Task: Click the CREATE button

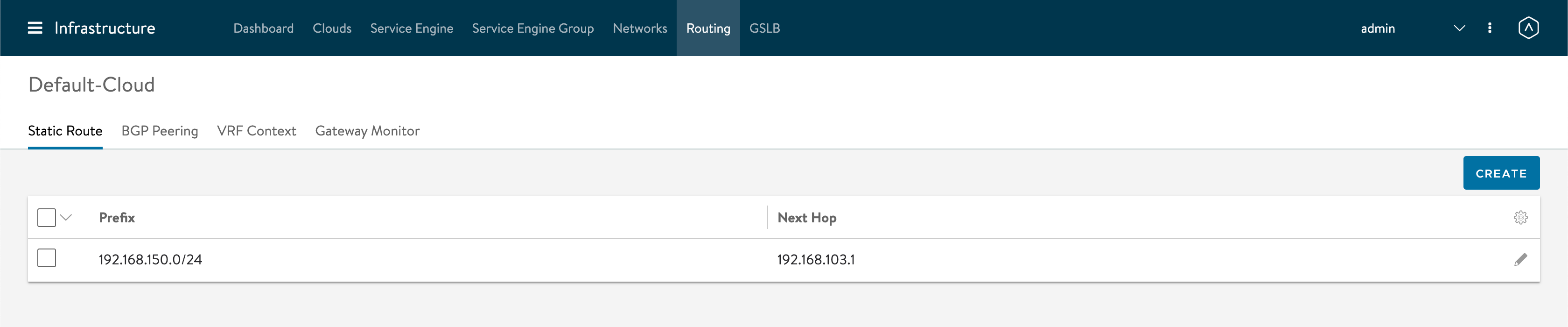Action: click(1501, 173)
